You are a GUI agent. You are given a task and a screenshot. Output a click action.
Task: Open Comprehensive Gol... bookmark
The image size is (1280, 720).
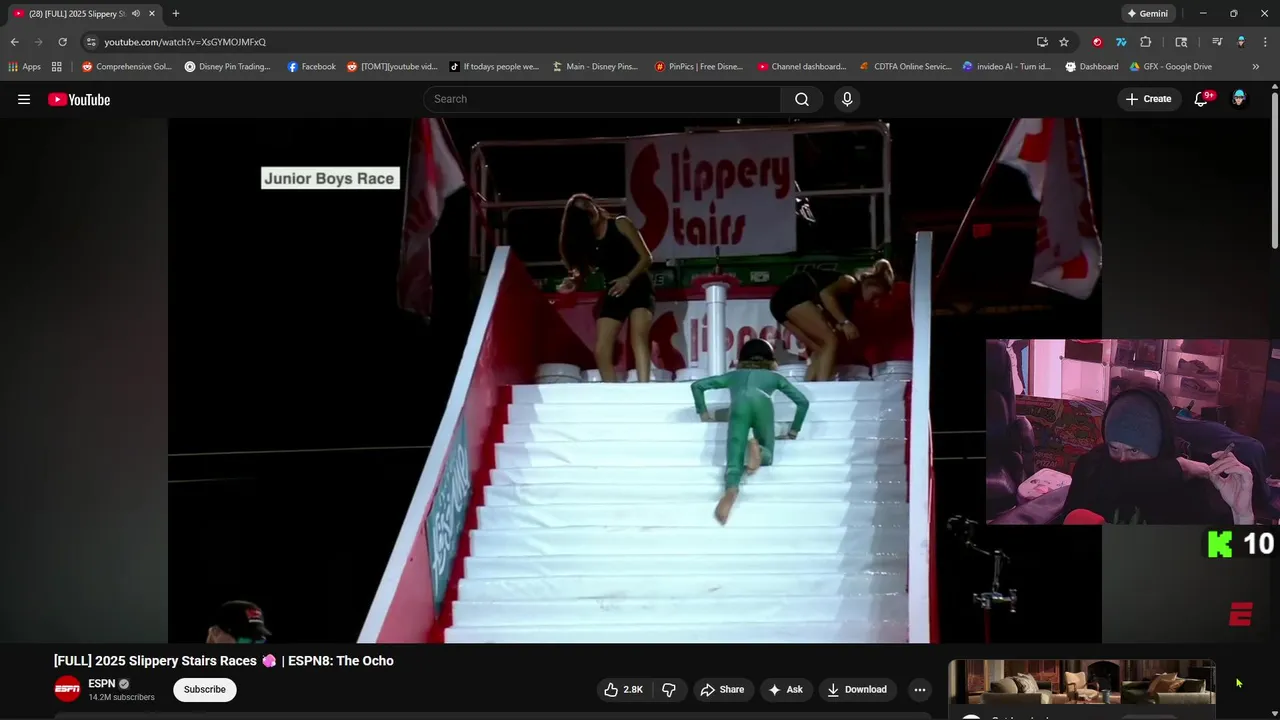pos(127,67)
